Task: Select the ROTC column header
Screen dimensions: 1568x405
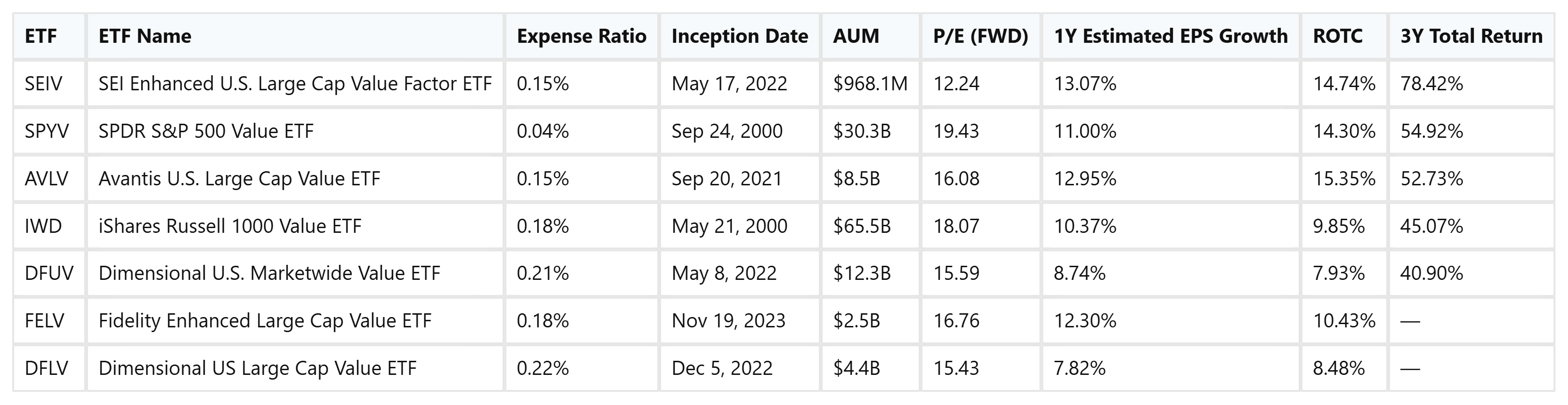Action: (x=1337, y=37)
